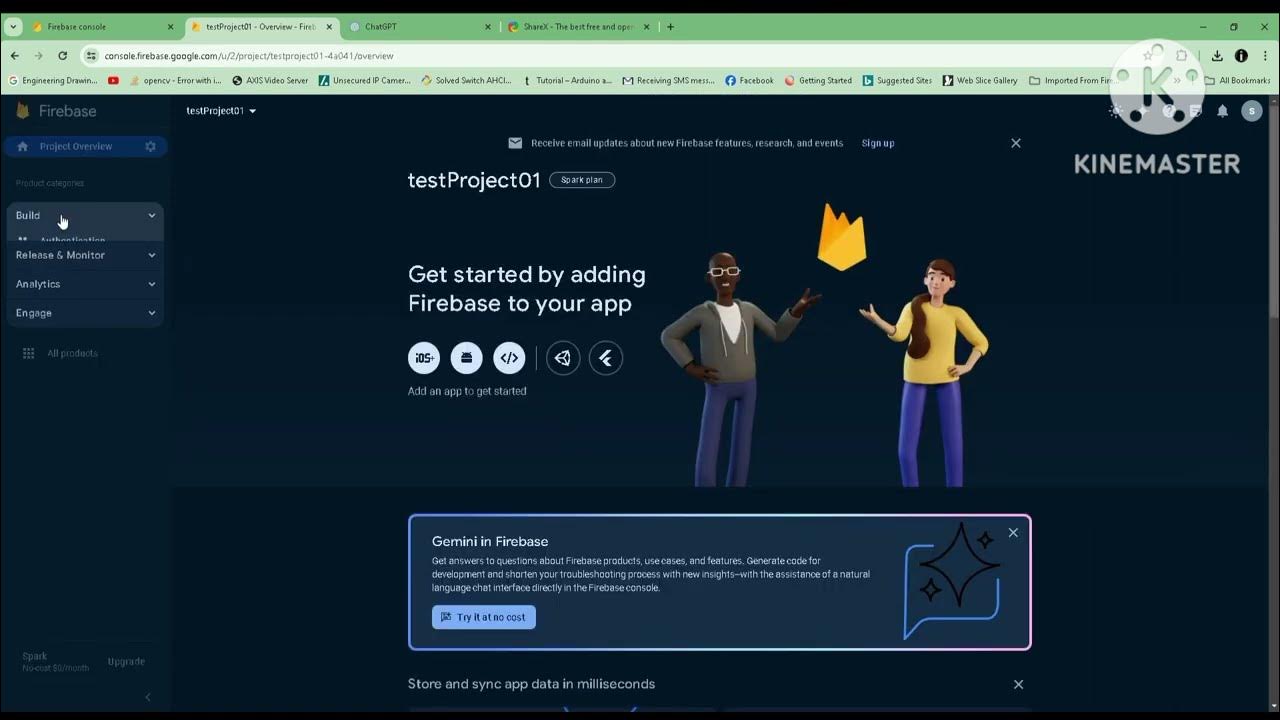Dismiss Store and sync app data section
The height and width of the screenshot is (720, 1280).
[x=1018, y=684]
